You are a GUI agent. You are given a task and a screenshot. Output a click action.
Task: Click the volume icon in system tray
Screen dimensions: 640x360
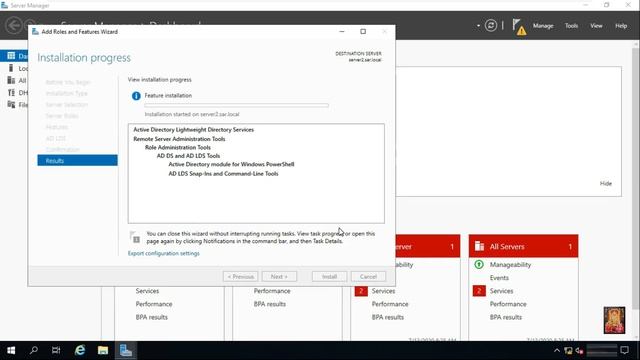[x=579, y=351]
